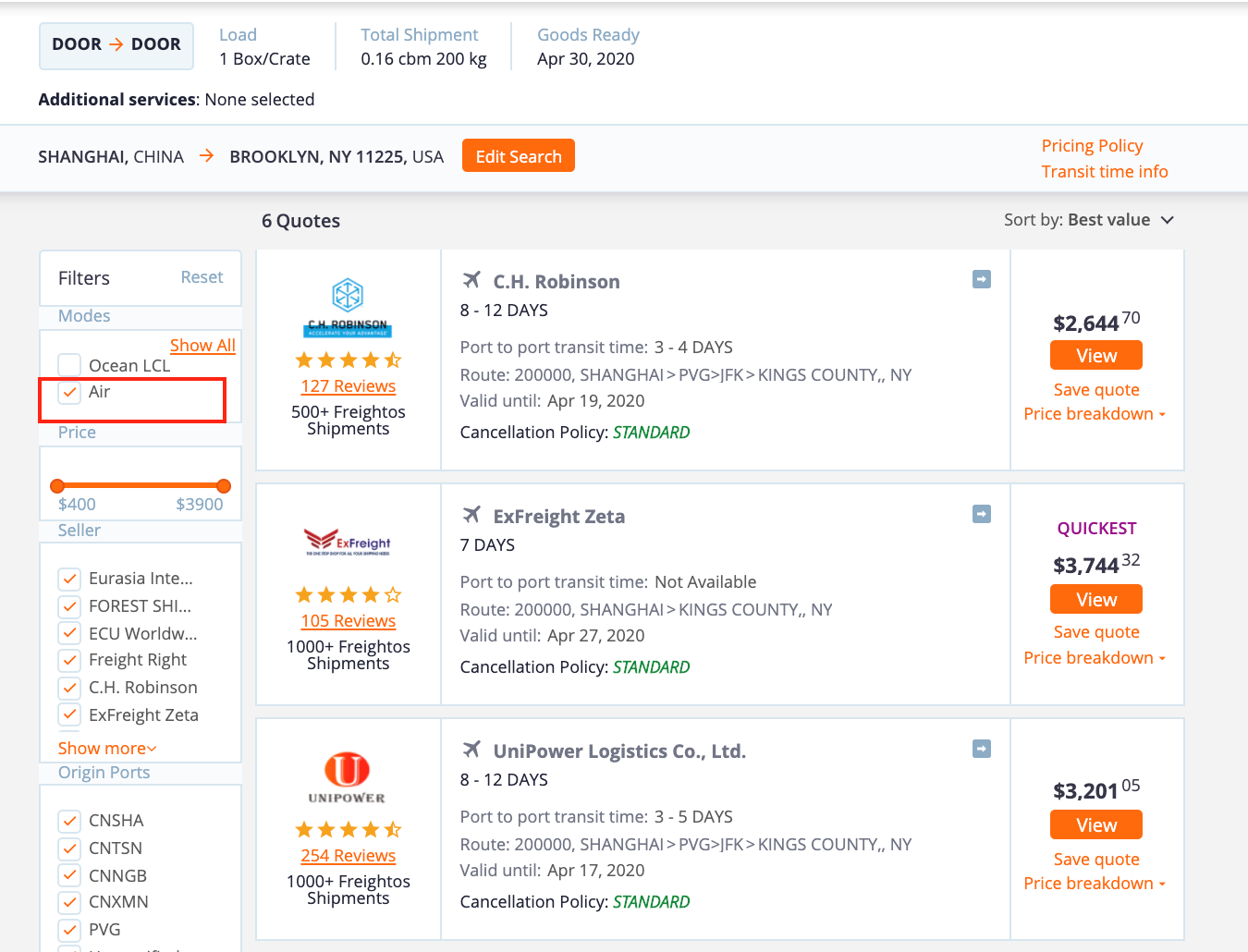Click the ExFreight company logo

click(348, 542)
